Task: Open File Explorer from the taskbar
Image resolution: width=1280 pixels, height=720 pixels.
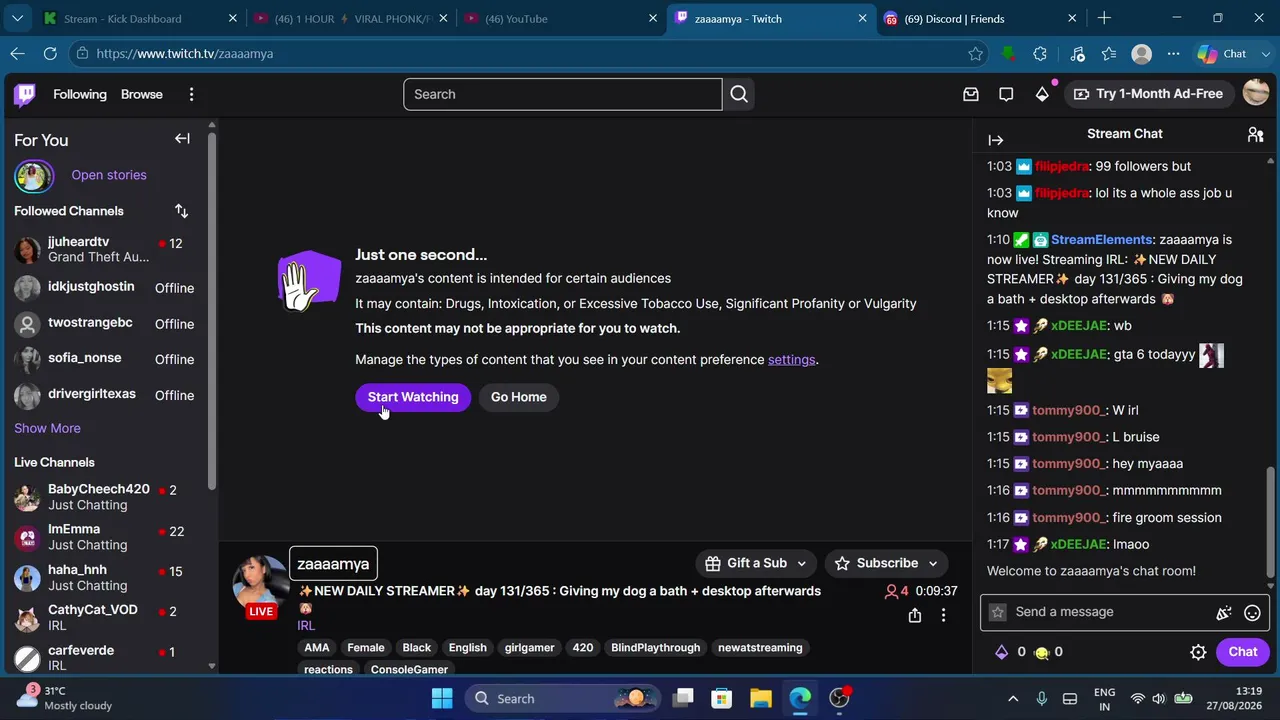Action: coord(760,698)
